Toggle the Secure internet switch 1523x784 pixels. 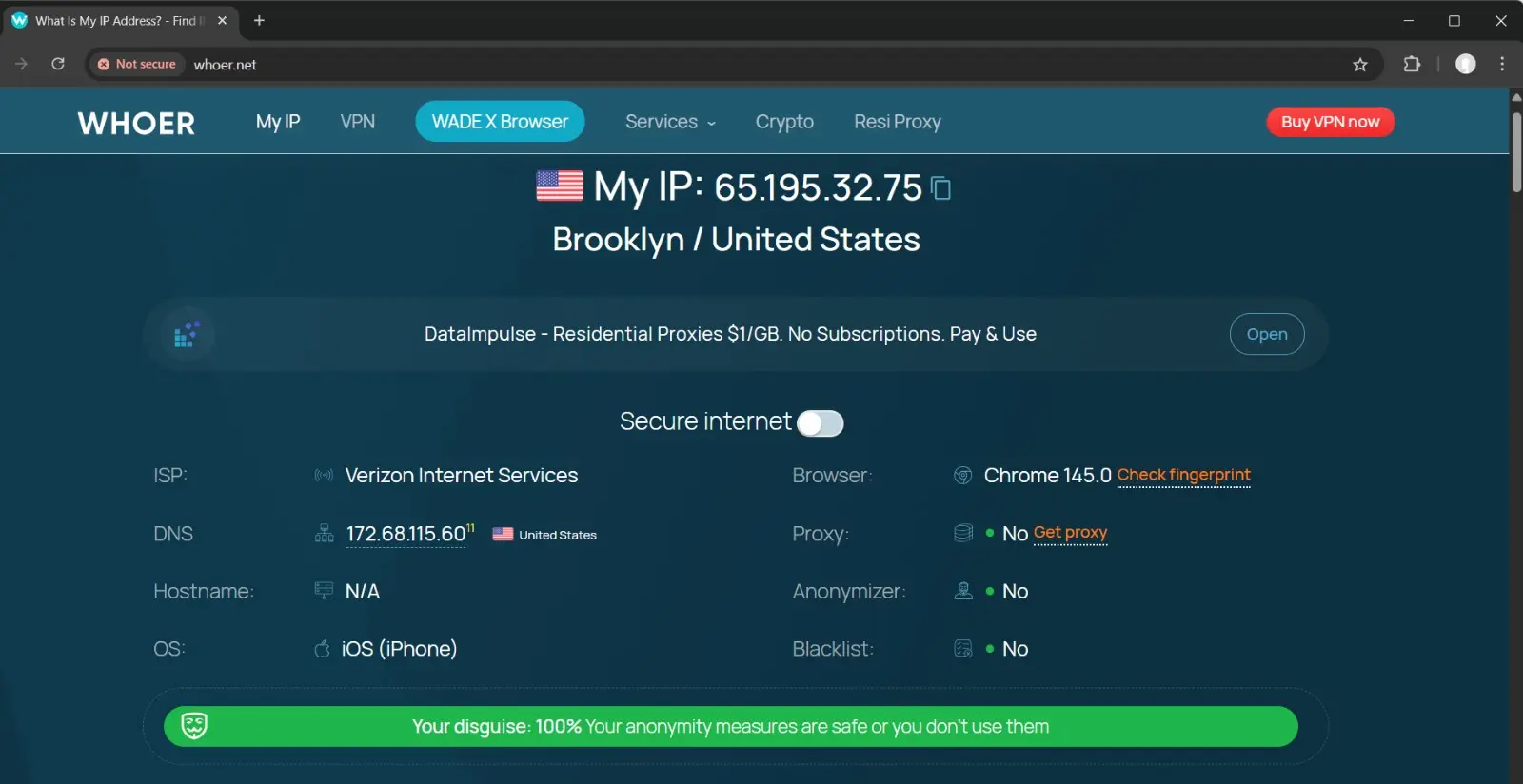pos(821,423)
